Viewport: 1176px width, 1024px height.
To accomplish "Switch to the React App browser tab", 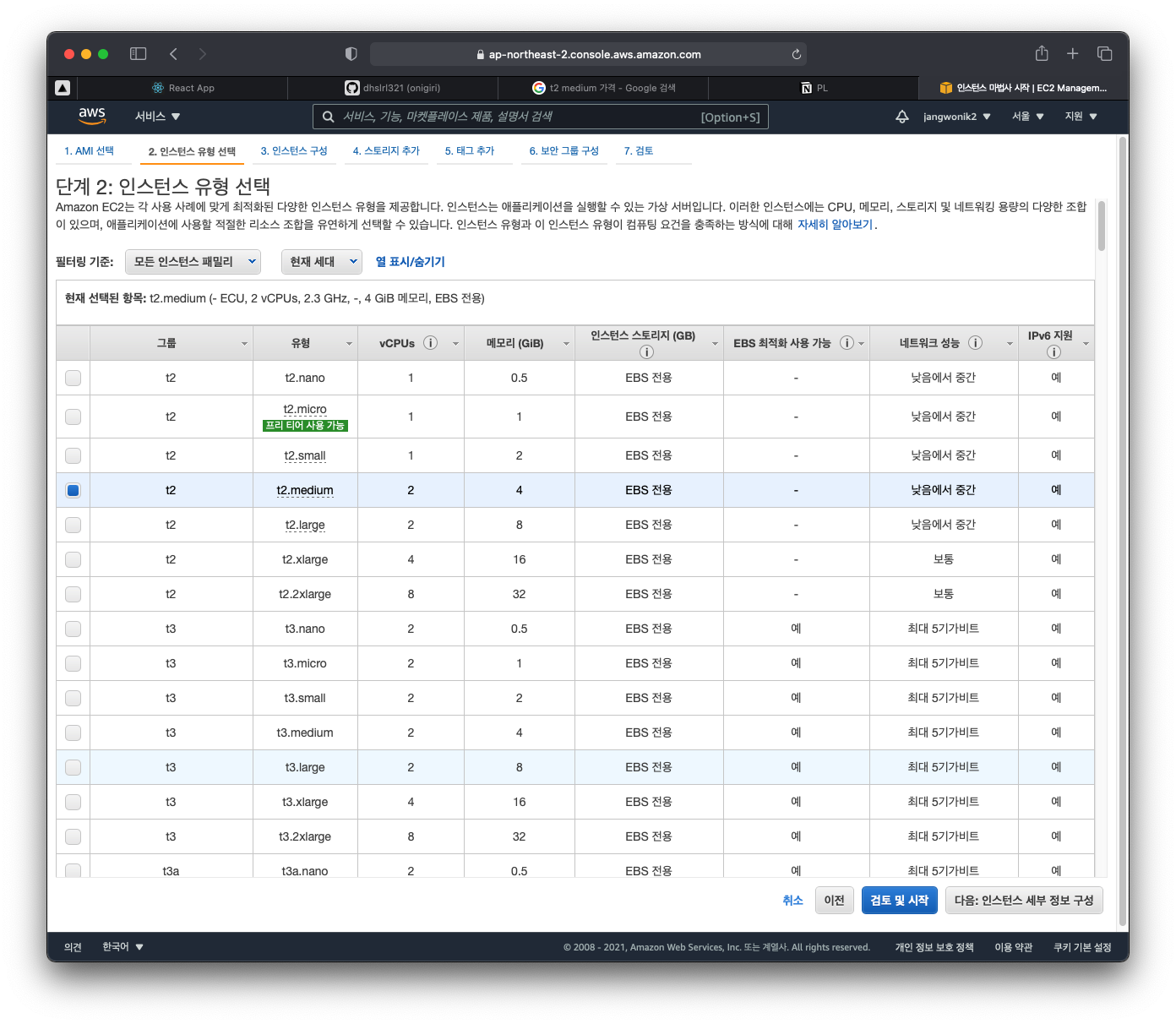I will click(x=182, y=88).
